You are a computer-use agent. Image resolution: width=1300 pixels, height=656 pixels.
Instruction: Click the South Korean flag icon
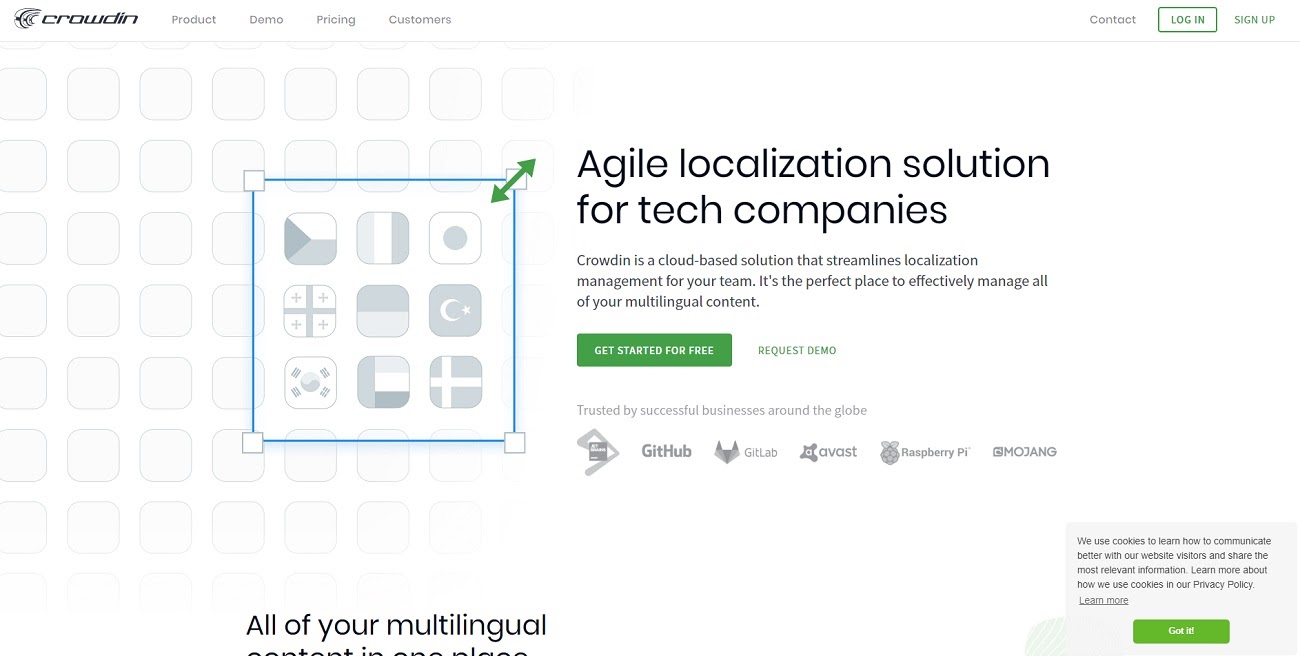[310, 383]
